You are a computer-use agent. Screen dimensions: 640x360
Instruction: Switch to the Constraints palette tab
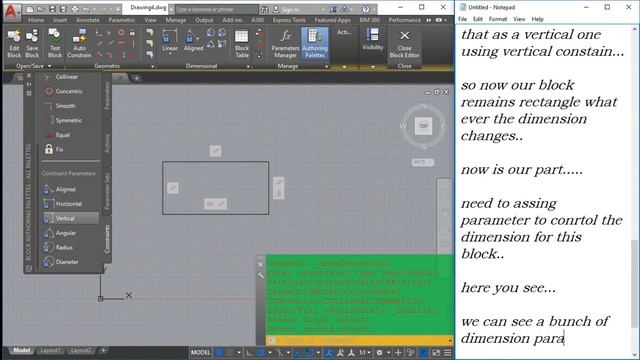coord(107,238)
